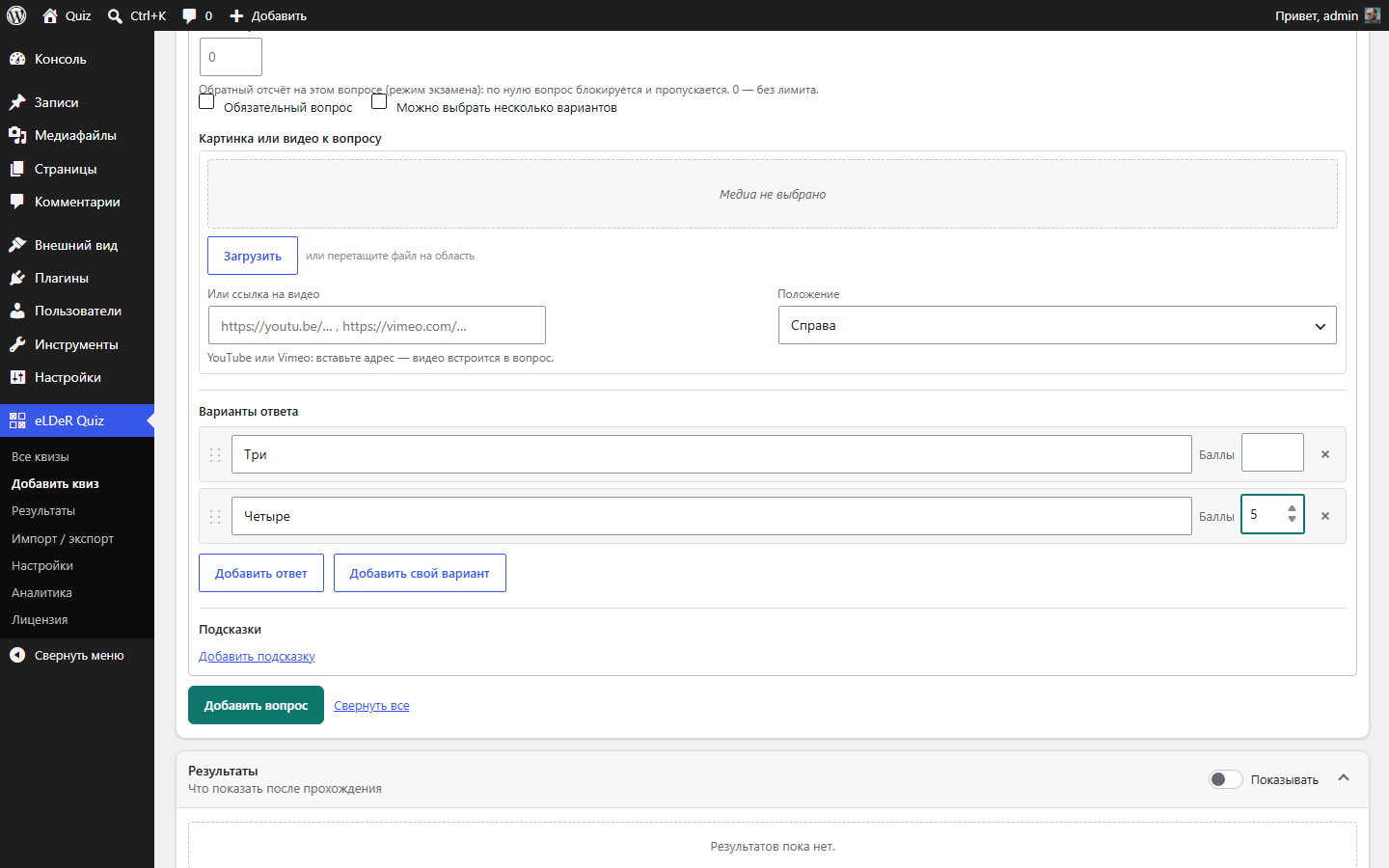Viewport: 1389px width, 868px height.
Task: Select Добавить квиз submenu item
Action: (x=55, y=483)
